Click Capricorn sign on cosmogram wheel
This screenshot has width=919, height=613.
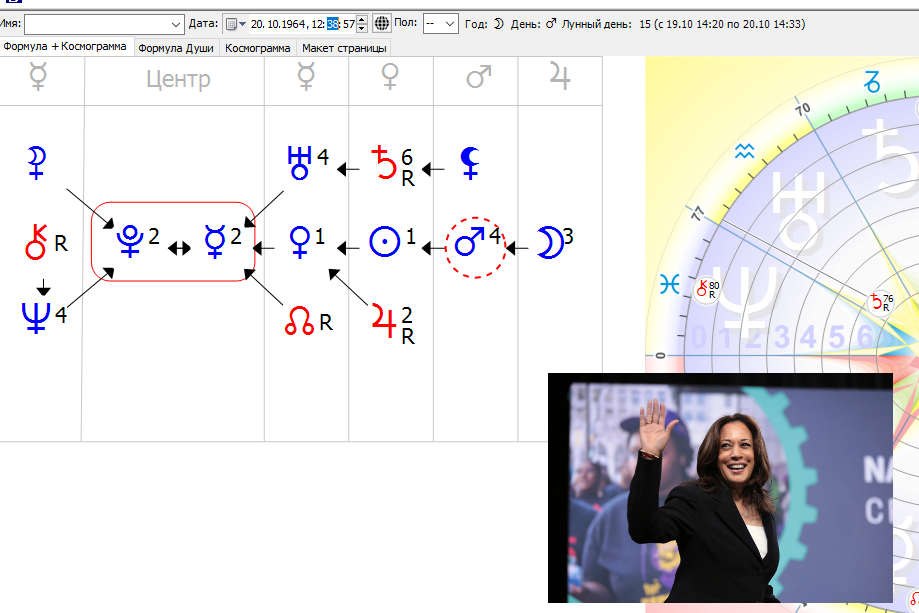click(872, 82)
